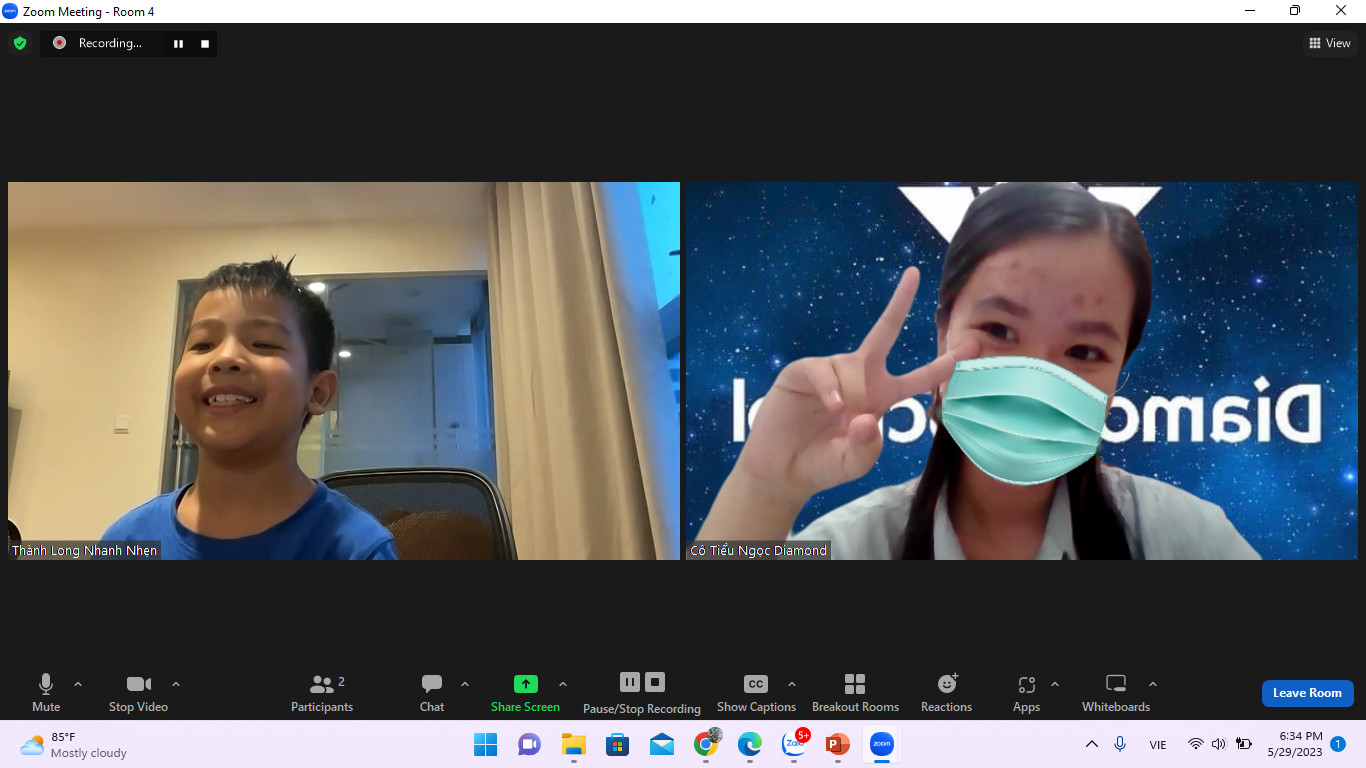The height and width of the screenshot is (768, 1366).
Task: Open Breakout Rooms
Action: click(x=855, y=692)
